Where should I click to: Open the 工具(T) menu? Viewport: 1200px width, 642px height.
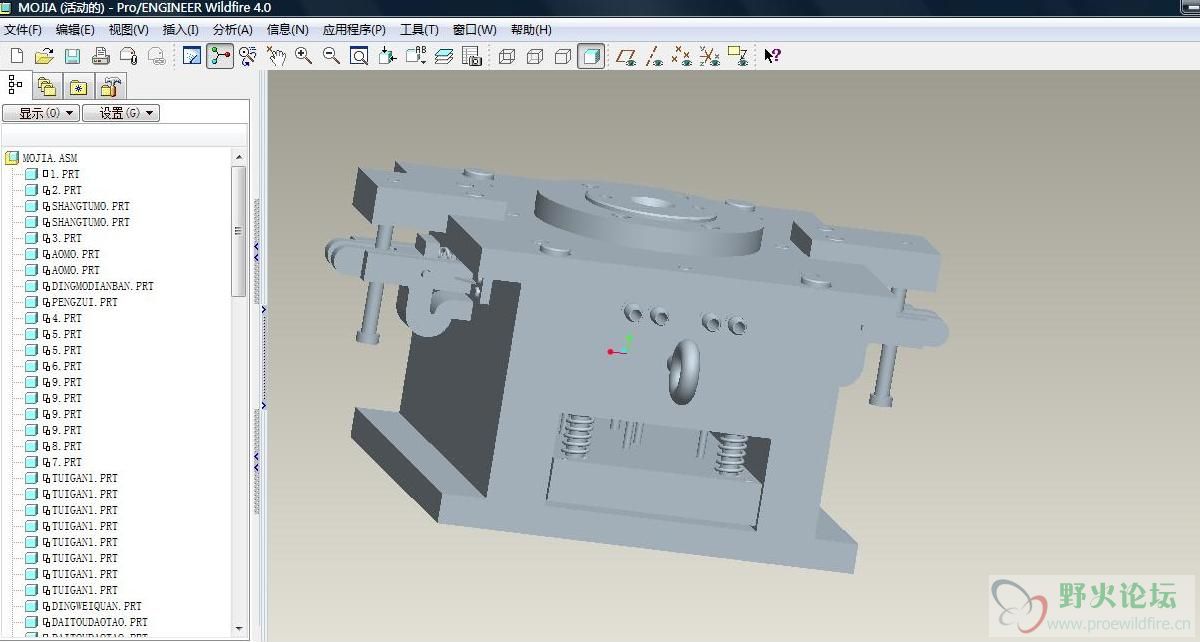pos(419,30)
